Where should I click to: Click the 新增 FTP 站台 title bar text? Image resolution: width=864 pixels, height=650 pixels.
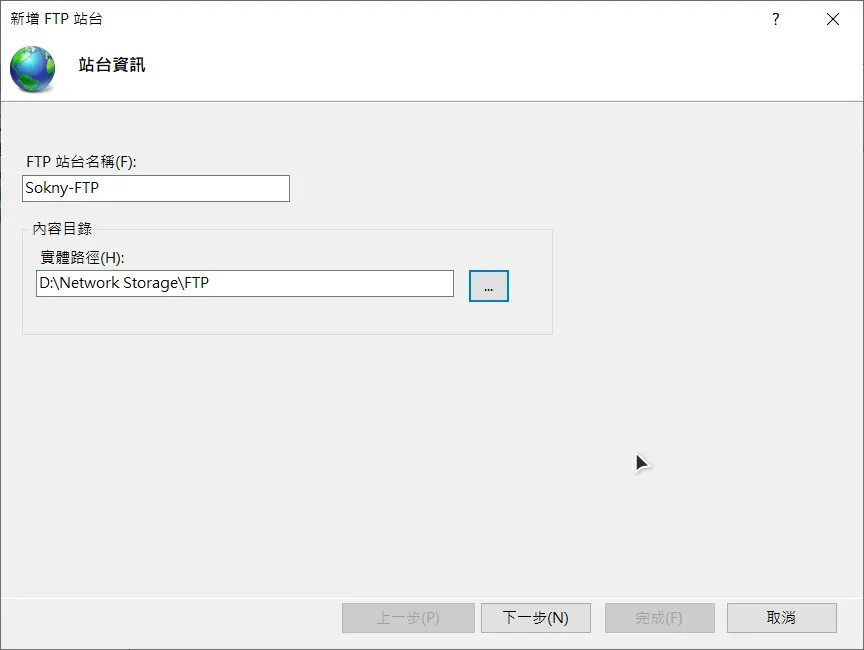[x=56, y=19]
